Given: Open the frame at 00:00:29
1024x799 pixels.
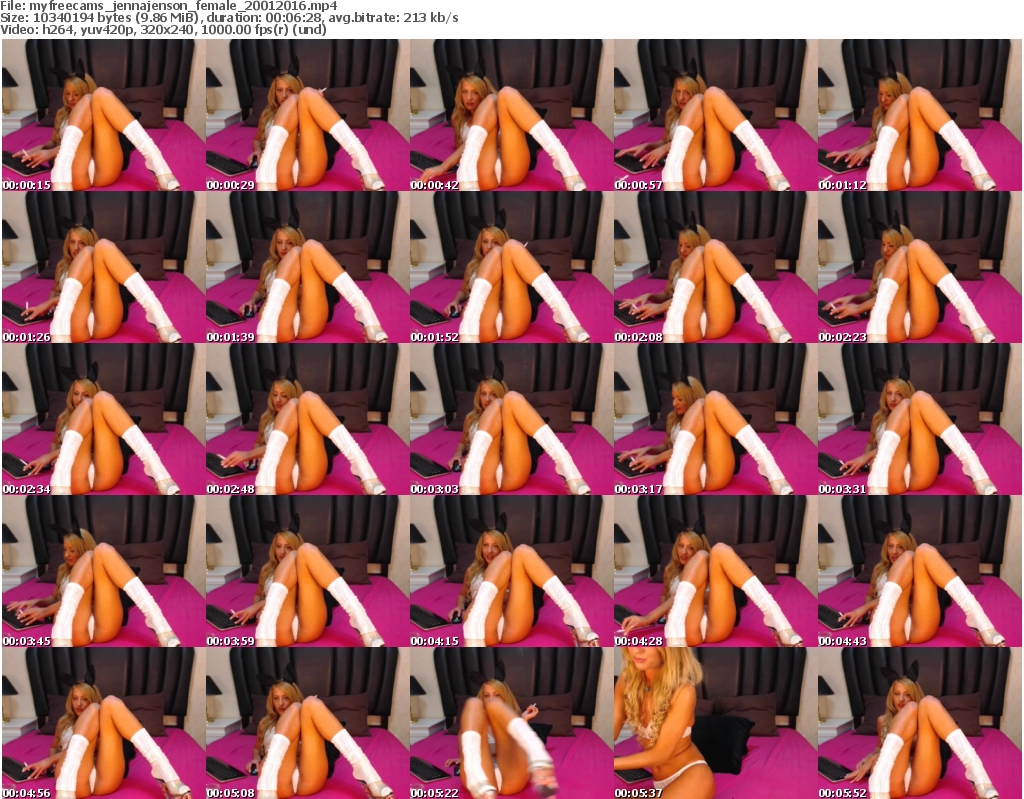Looking at the screenshot, I should [307, 115].
